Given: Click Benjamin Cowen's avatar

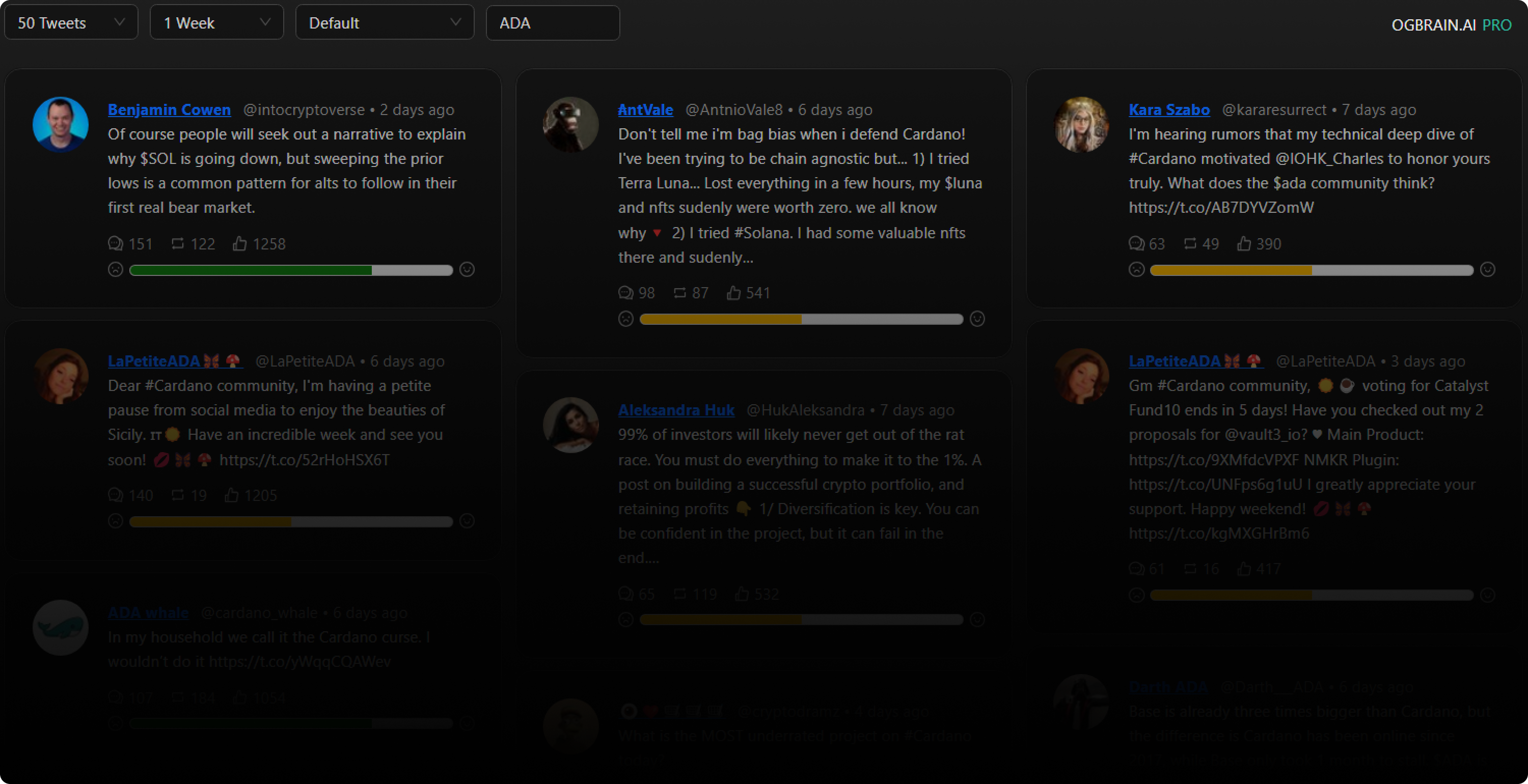Looking at the screenshot, I should (61, 125).
